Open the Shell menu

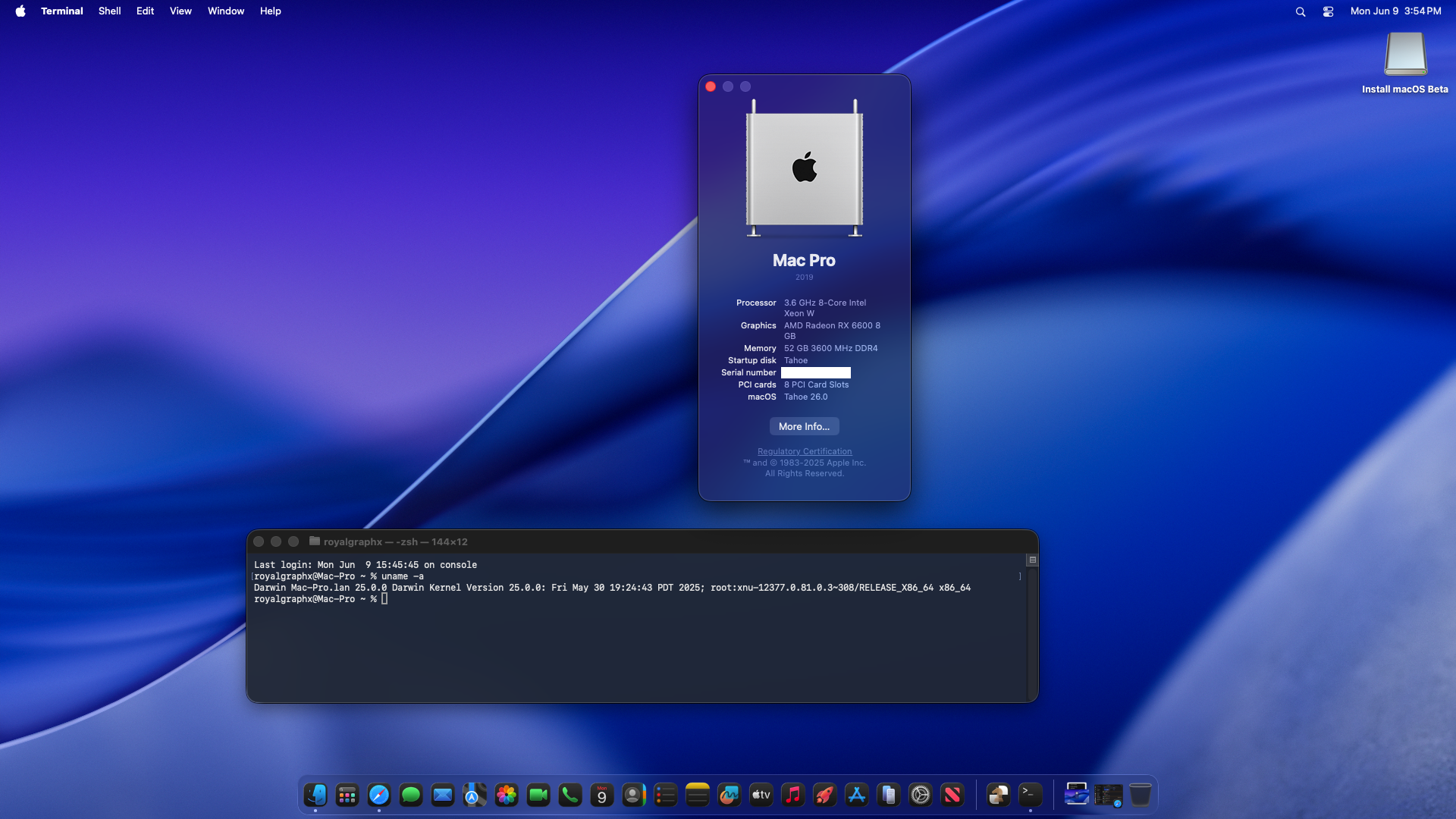pos(110,11)
